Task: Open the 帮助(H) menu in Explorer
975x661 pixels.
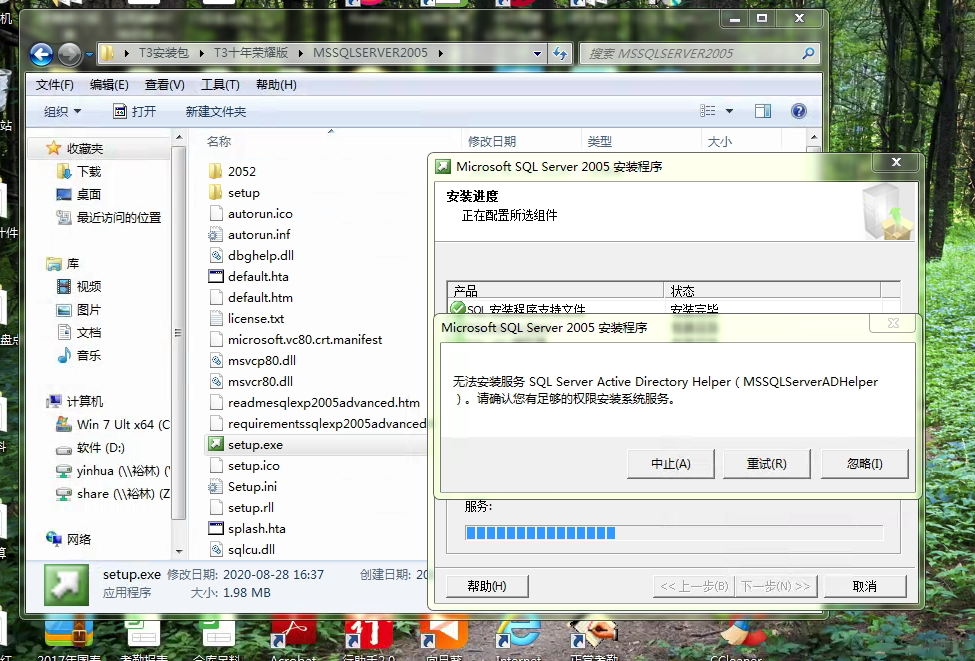Action: coord(276,85)
